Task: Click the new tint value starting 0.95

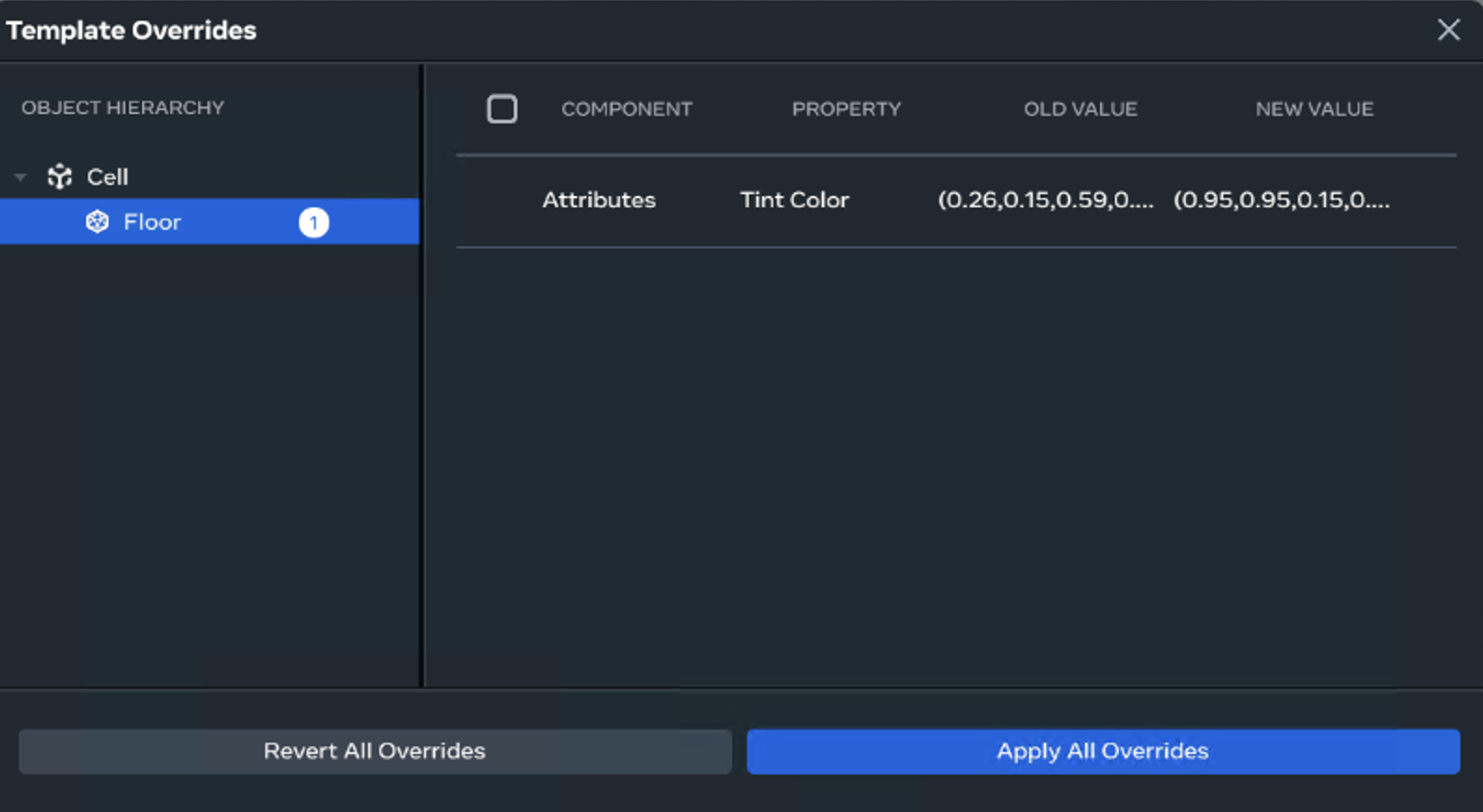Action: (x=1281, y=200)
